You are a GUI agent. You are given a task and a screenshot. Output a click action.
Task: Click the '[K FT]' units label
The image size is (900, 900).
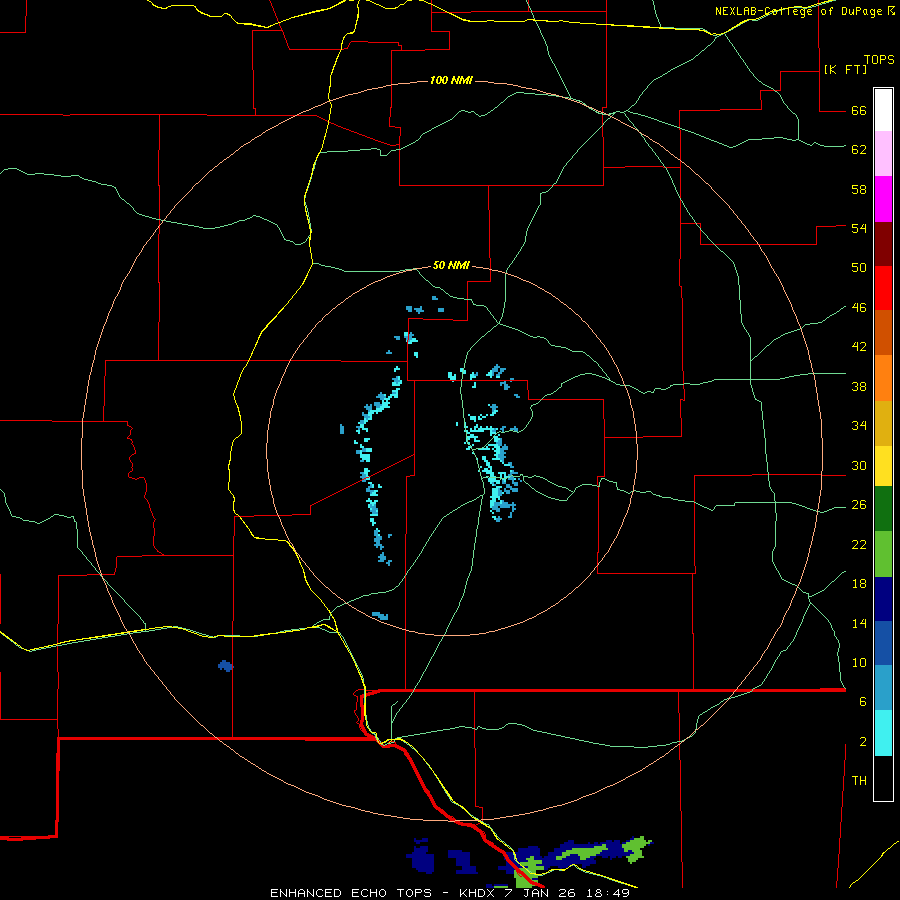click(x=845, y=70)
